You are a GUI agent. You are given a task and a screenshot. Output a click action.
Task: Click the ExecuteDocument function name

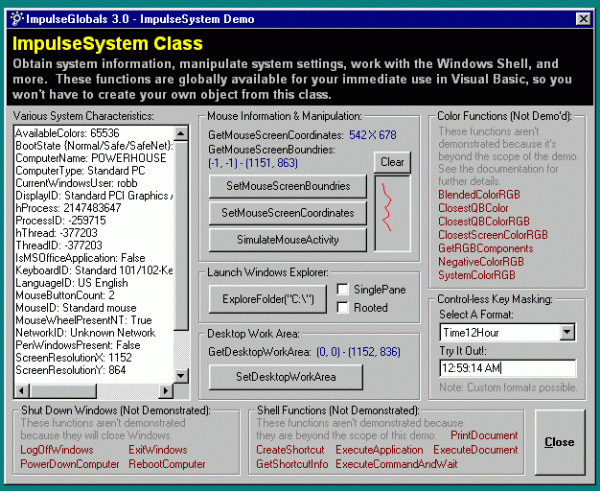click(x=476, y=450)
